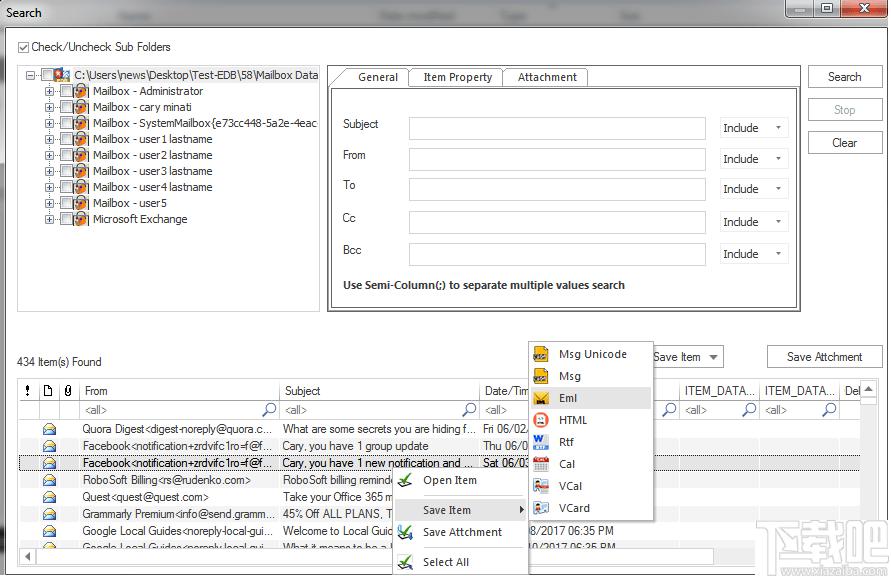This screenshot has height=576, width=891.
Task: Click the VCal icon
Action: click(x=540, y=486)
